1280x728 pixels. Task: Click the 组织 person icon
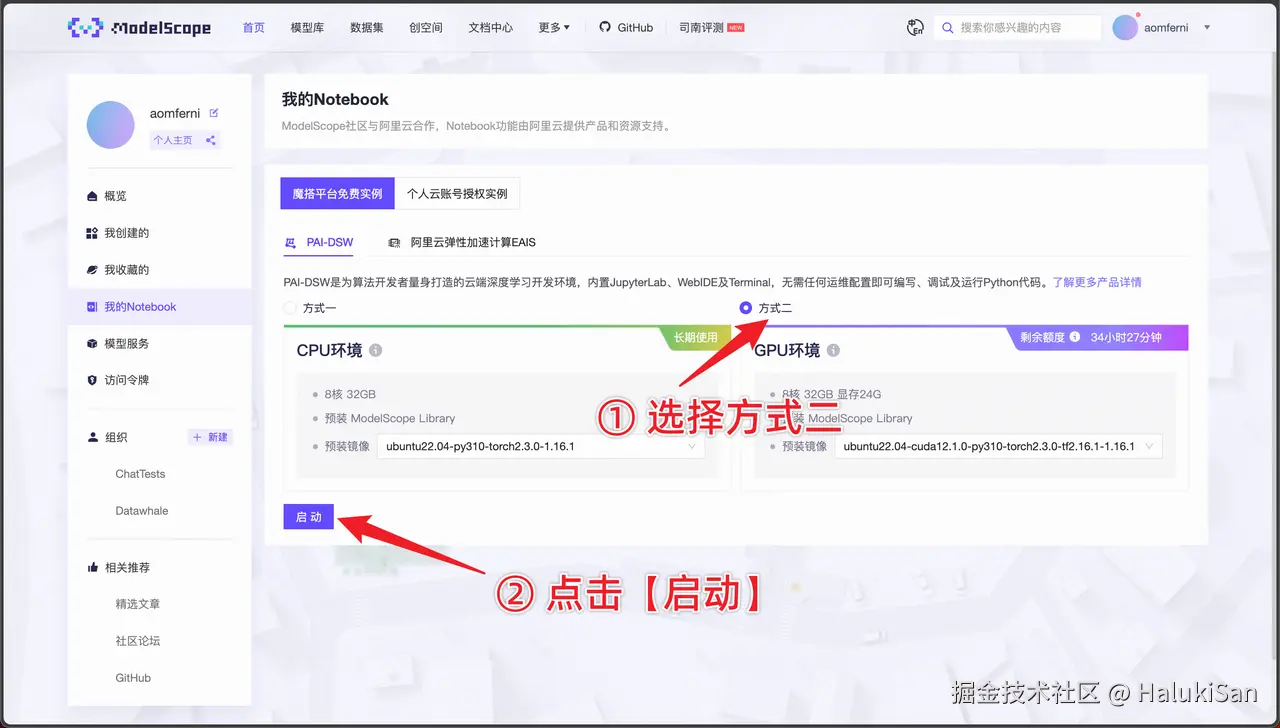(93, 437)
